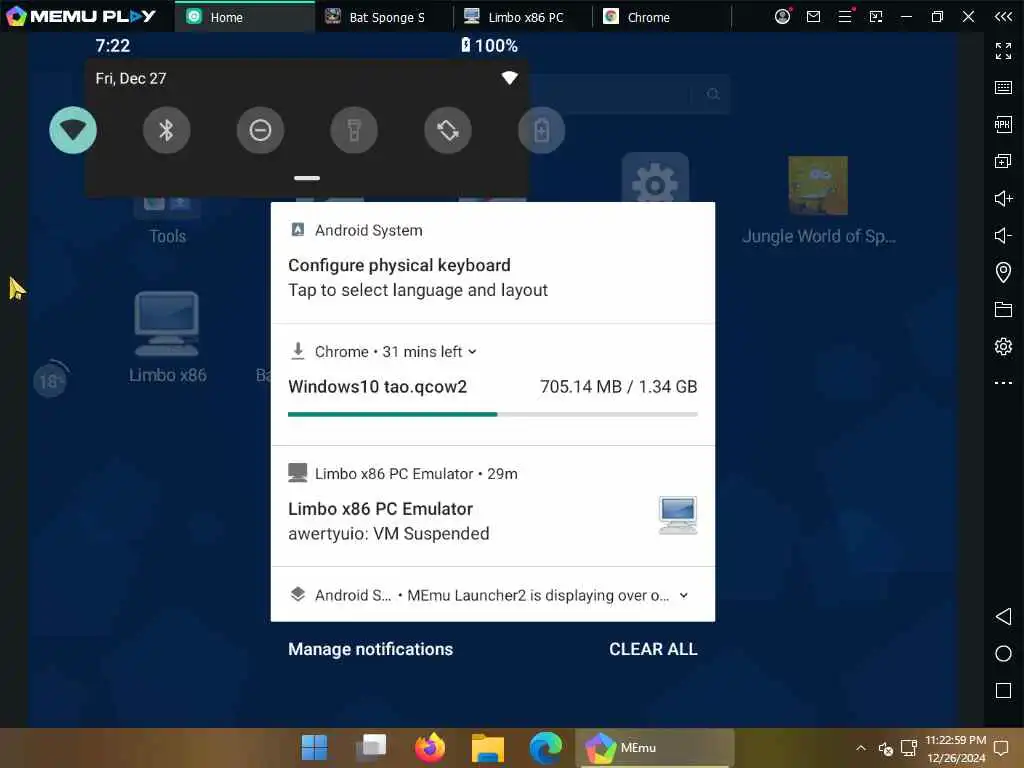
Task: Click the Limbo computer thumbnail in notification
Action: (678, 515)
